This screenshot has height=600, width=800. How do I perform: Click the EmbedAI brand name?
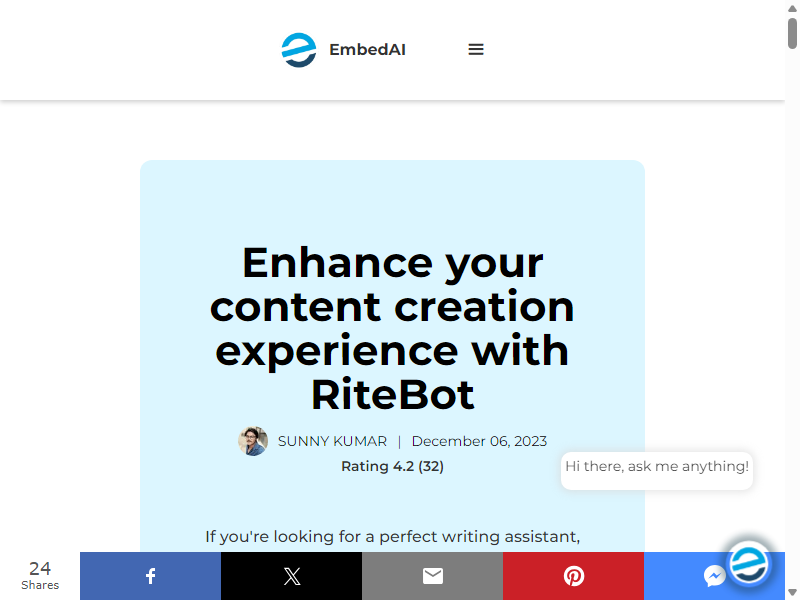point(367,49)
